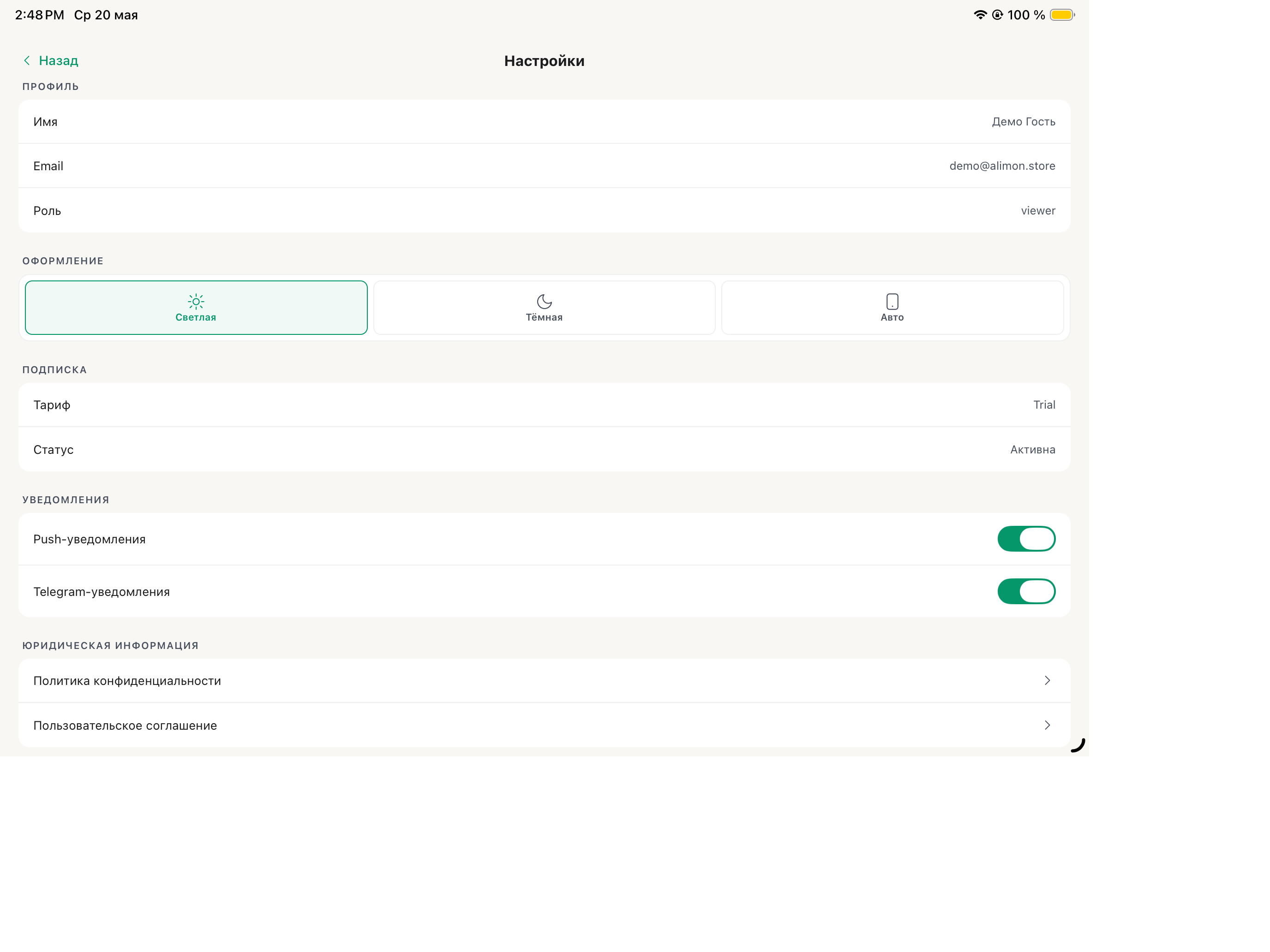Tap the back chevron arrow icon
1270x952 pixels.
point(26,60)
